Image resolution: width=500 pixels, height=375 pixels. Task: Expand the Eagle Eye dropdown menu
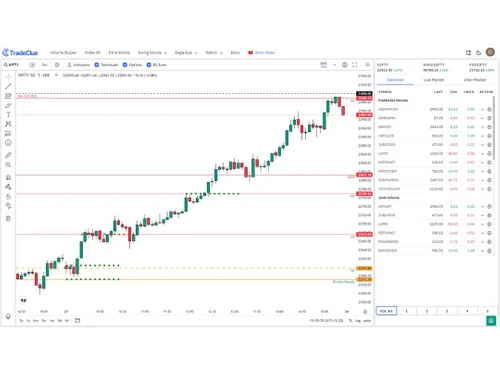[186, 53]
